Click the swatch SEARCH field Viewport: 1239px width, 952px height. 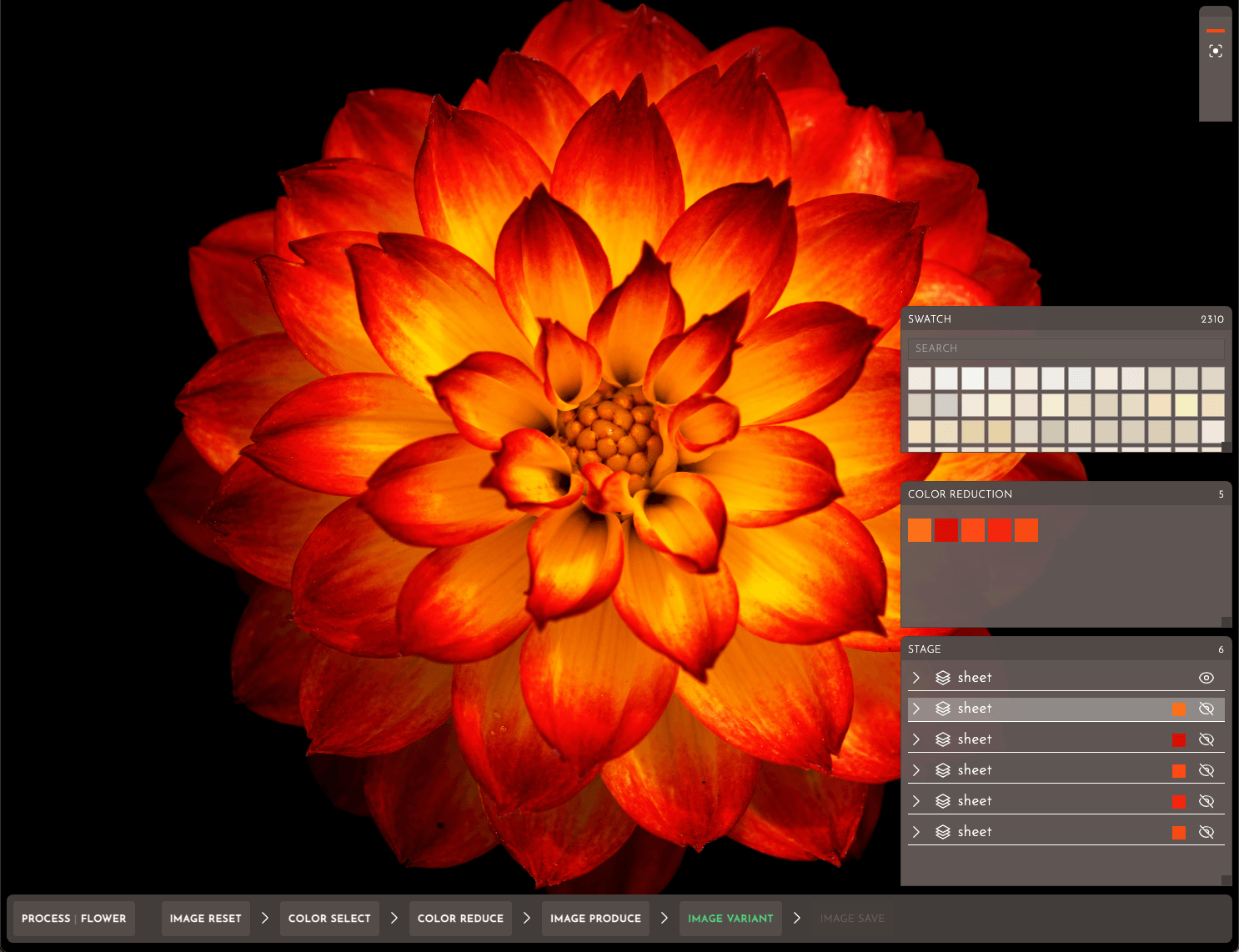1066,348
